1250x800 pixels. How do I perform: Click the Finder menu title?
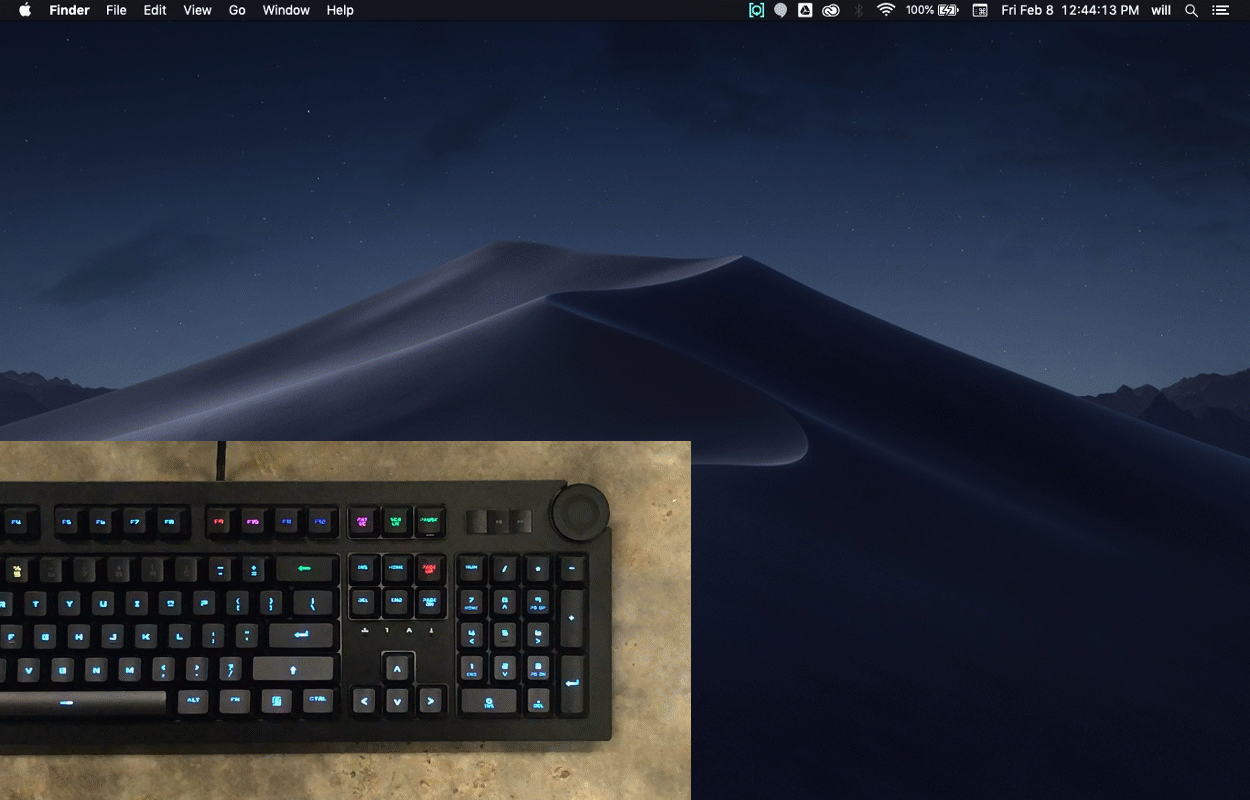click(x=69, y=10)
